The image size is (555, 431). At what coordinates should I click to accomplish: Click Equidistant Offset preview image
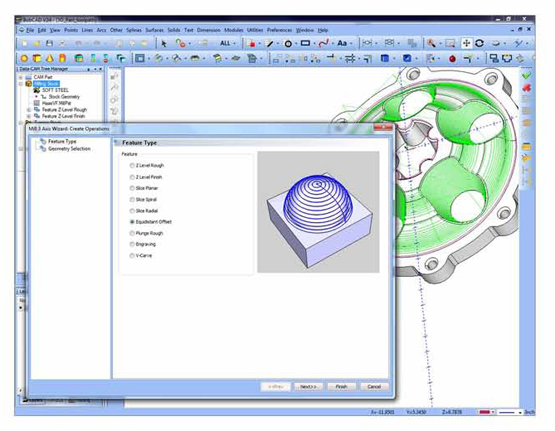(x=318, y=212)
